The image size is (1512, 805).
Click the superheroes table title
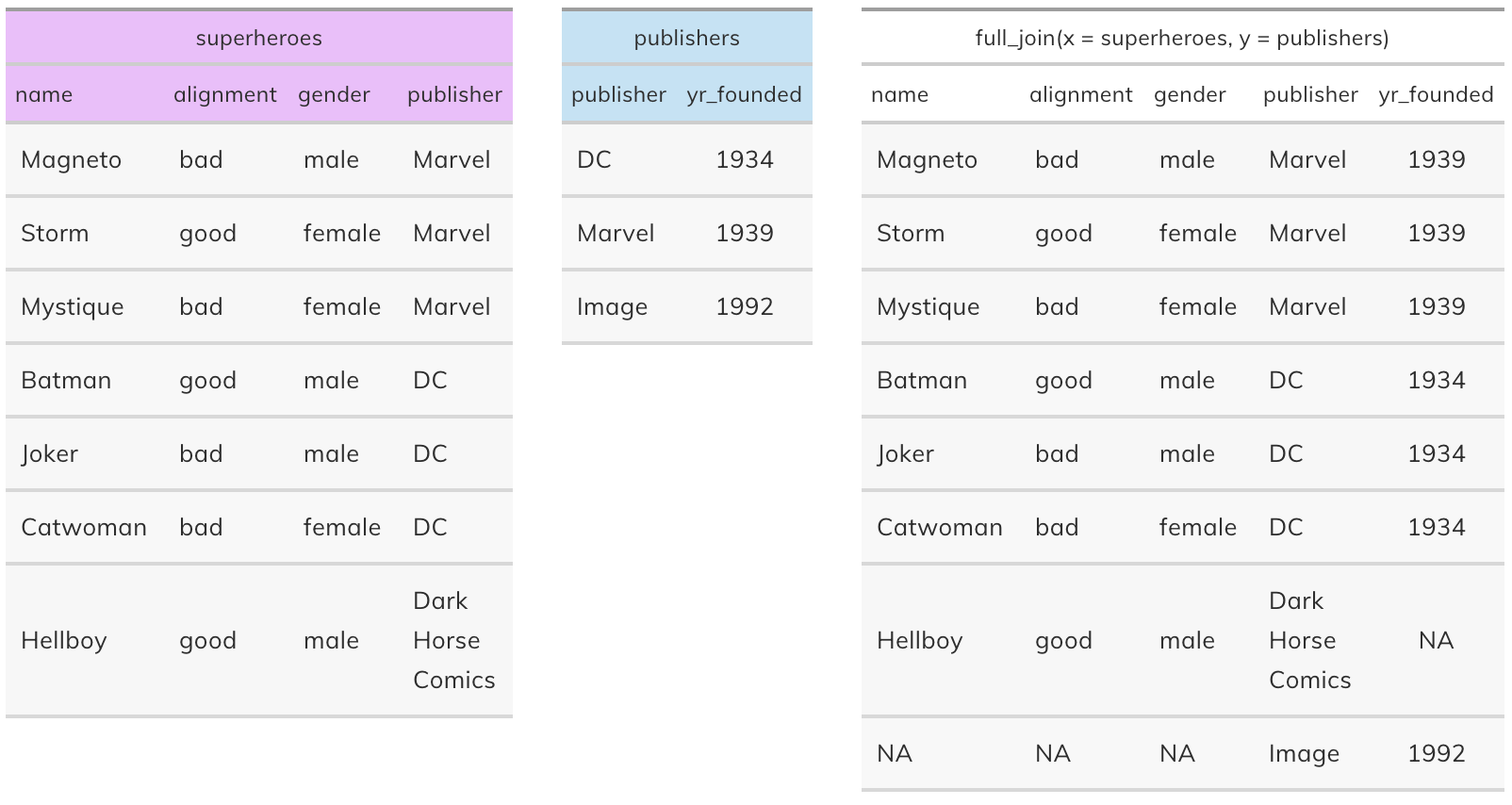click(x=259, y=38)
